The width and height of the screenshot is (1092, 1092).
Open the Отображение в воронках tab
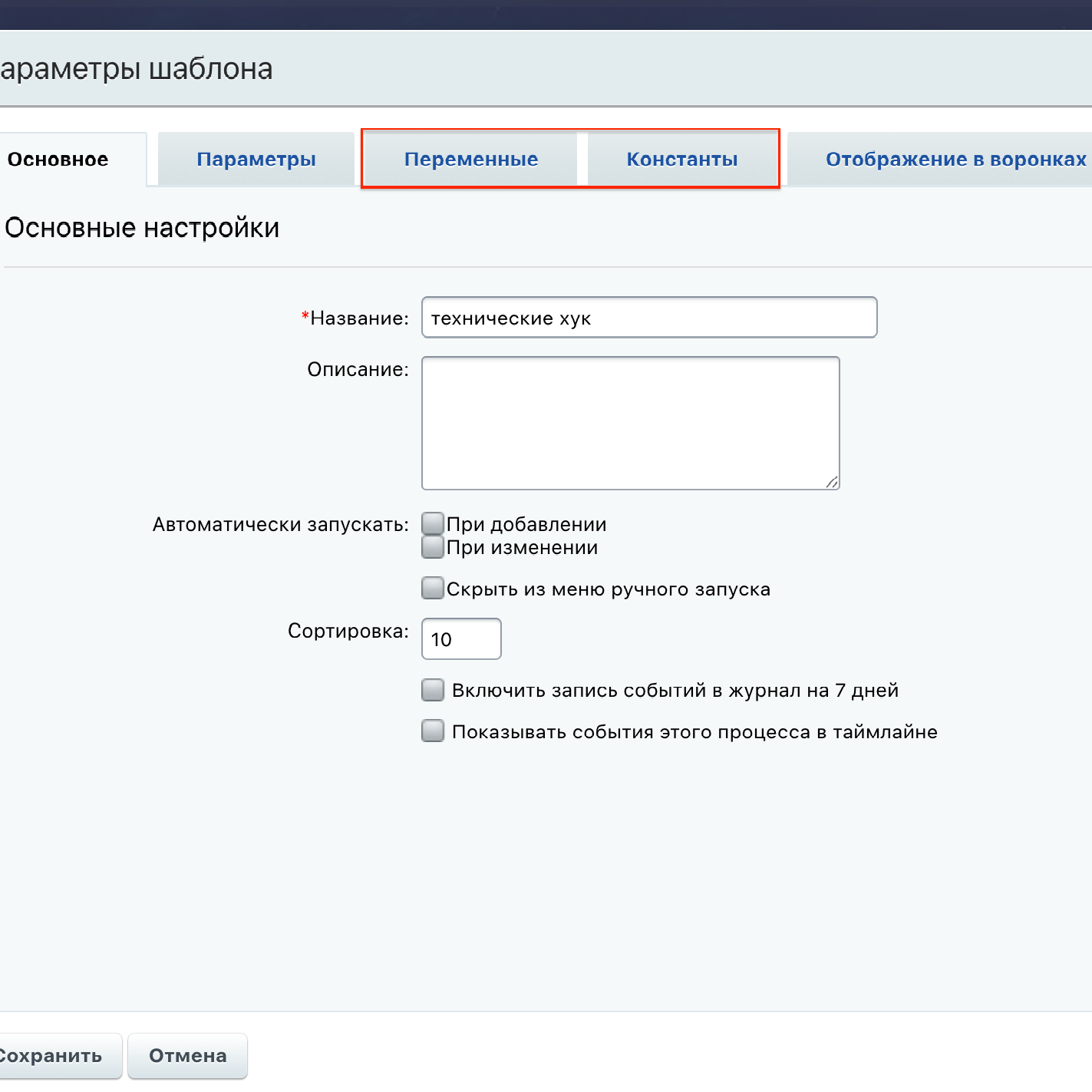pos(955,159)
